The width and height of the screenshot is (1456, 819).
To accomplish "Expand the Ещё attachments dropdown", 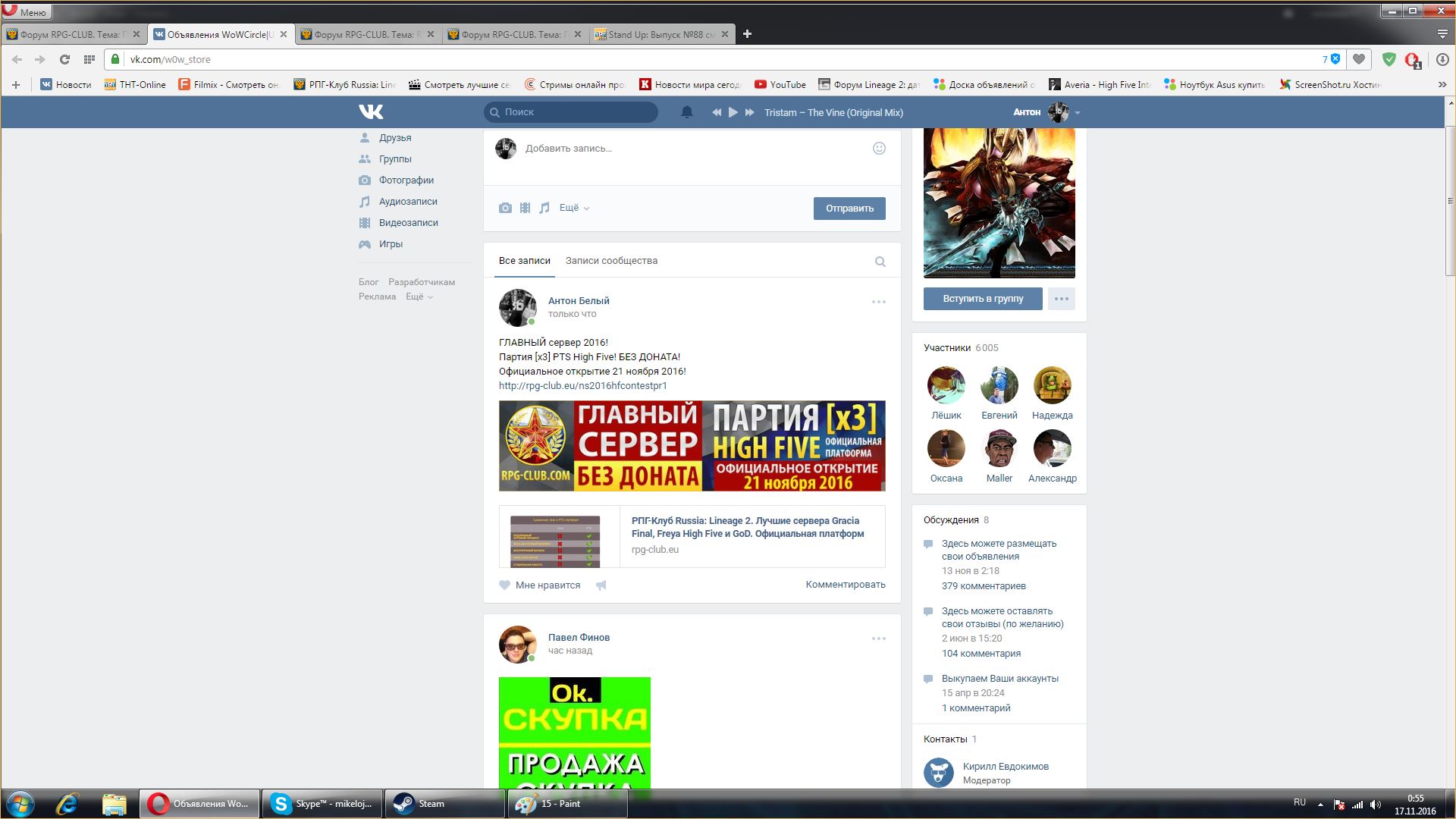I will pos(574,208).
